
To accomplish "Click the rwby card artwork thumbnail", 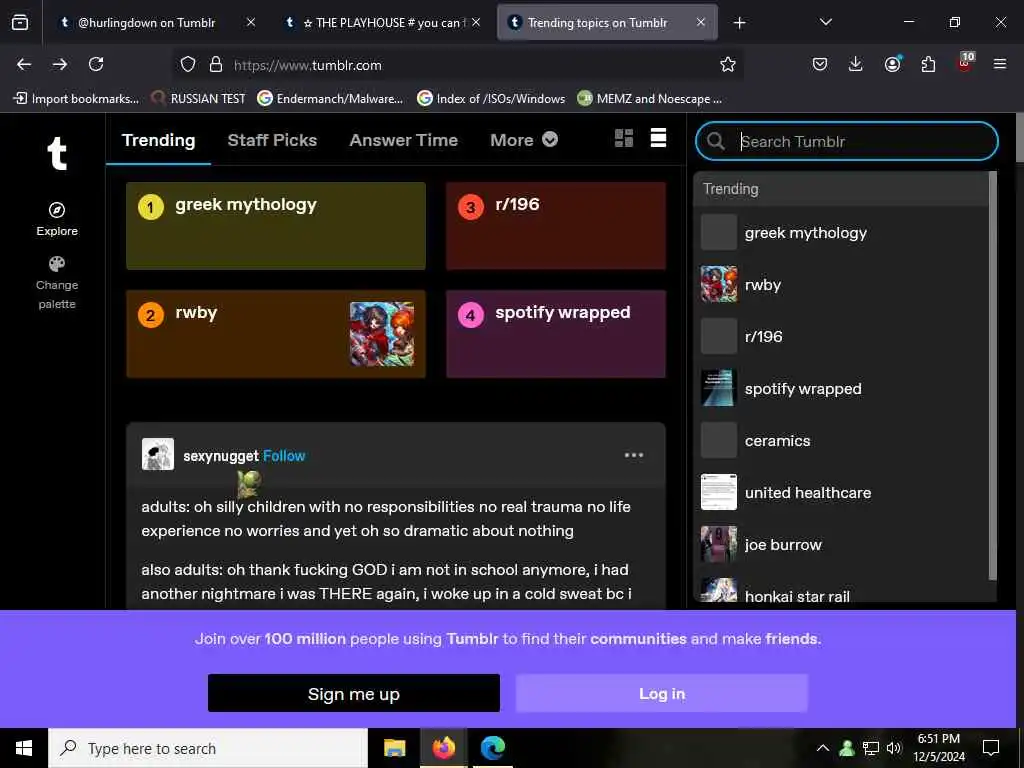I will [381, 334].
